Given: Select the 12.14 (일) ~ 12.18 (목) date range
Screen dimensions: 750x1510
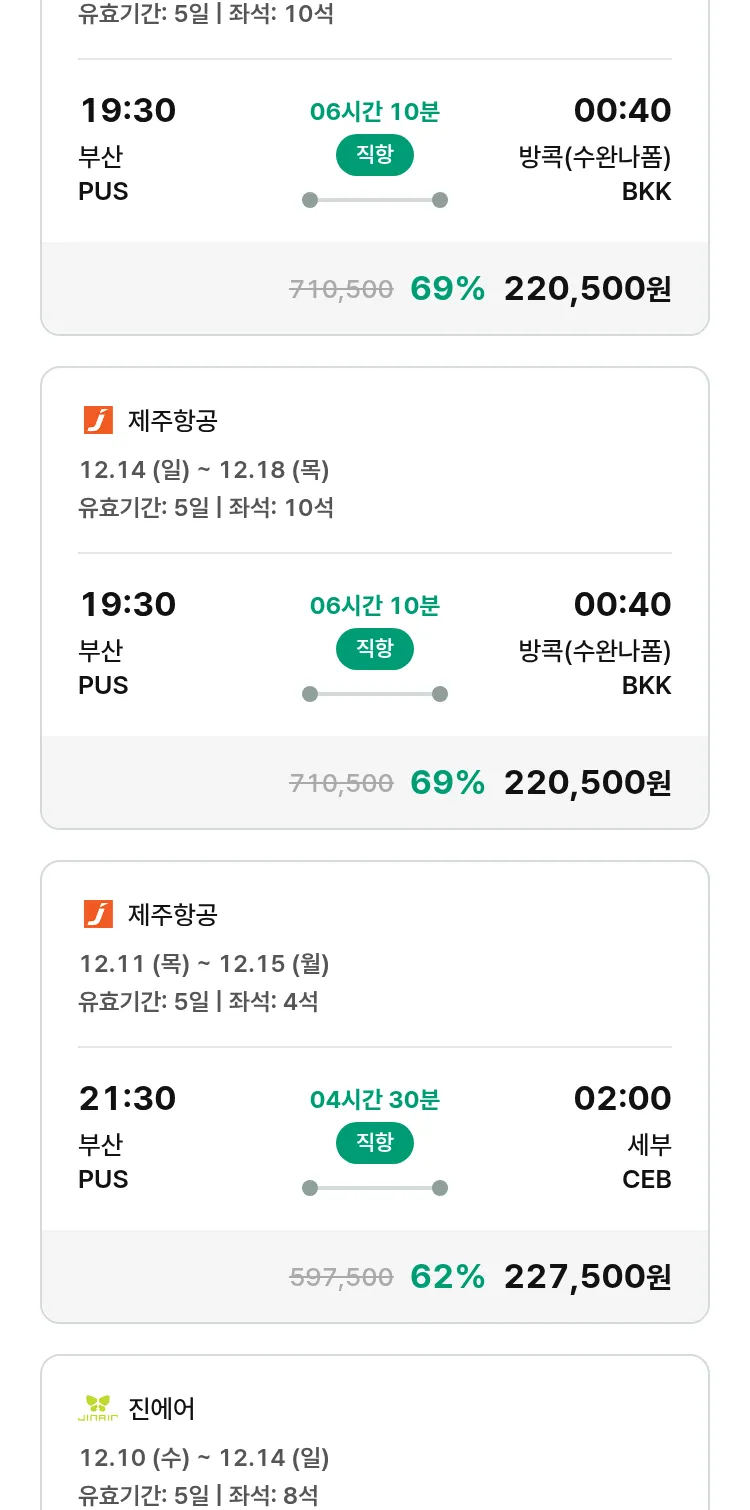Looking at the screenshot, I should point(204,469).
